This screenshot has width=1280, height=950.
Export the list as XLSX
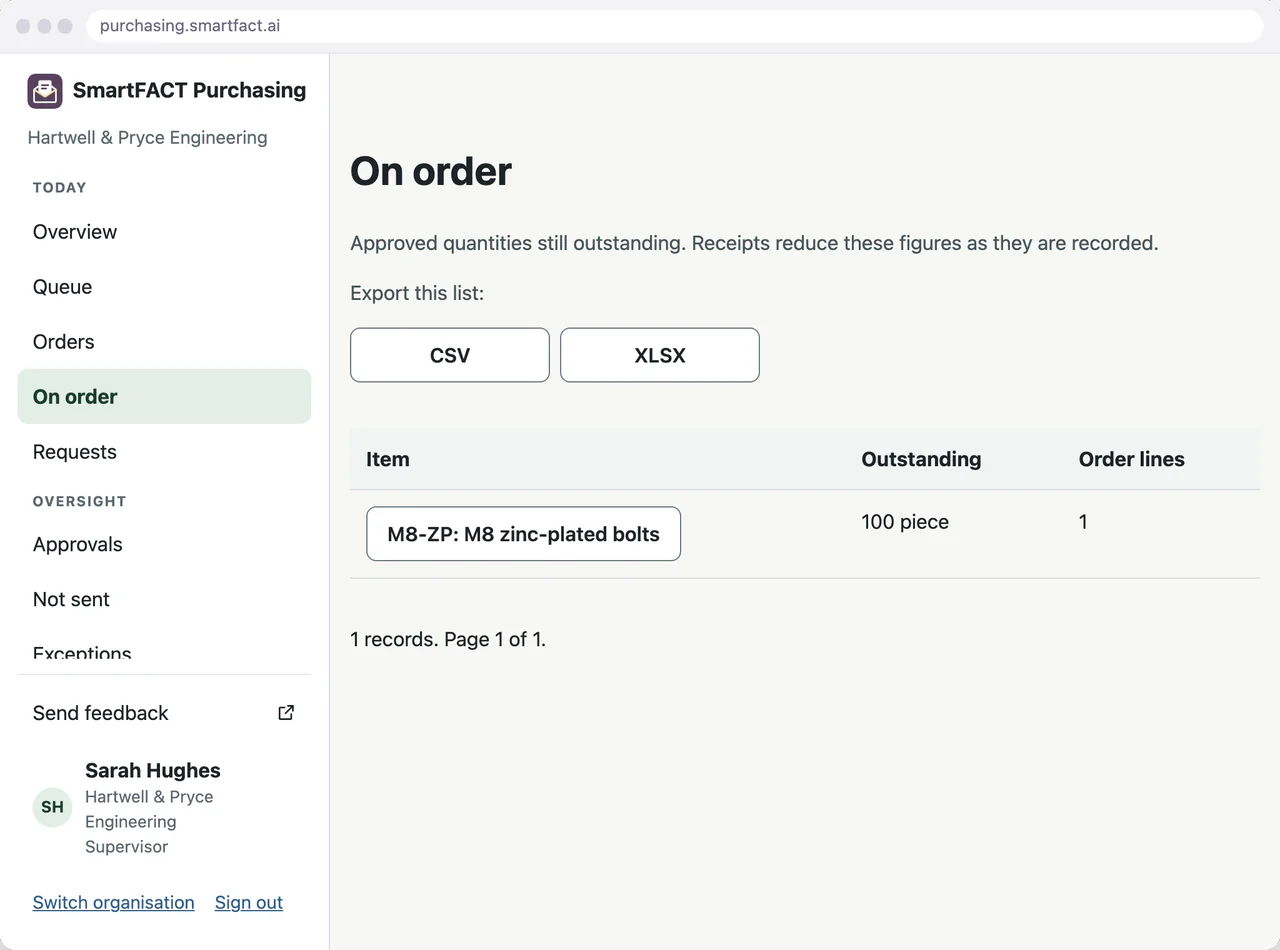click(660, 355)
